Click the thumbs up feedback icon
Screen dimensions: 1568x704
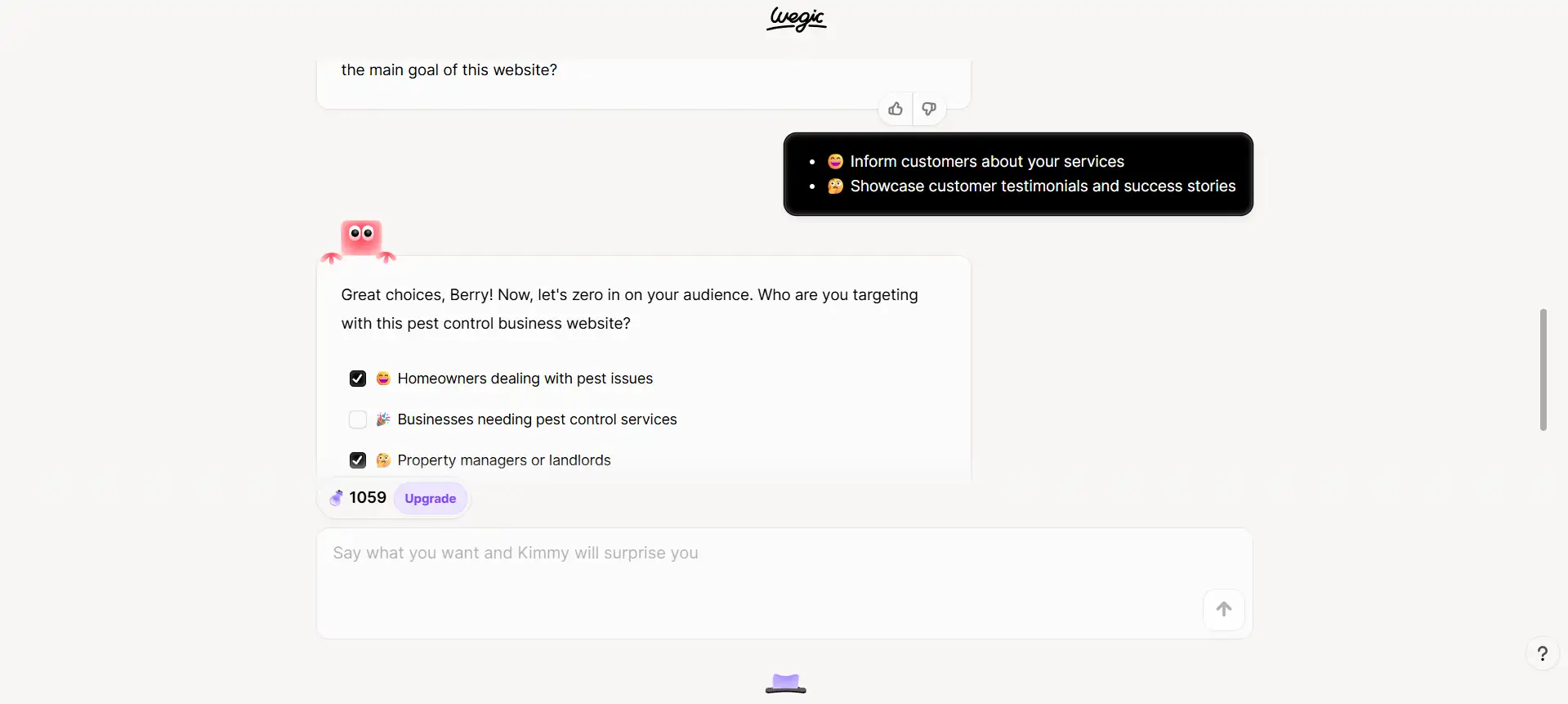pyautogui.click(x=896, y=109)
